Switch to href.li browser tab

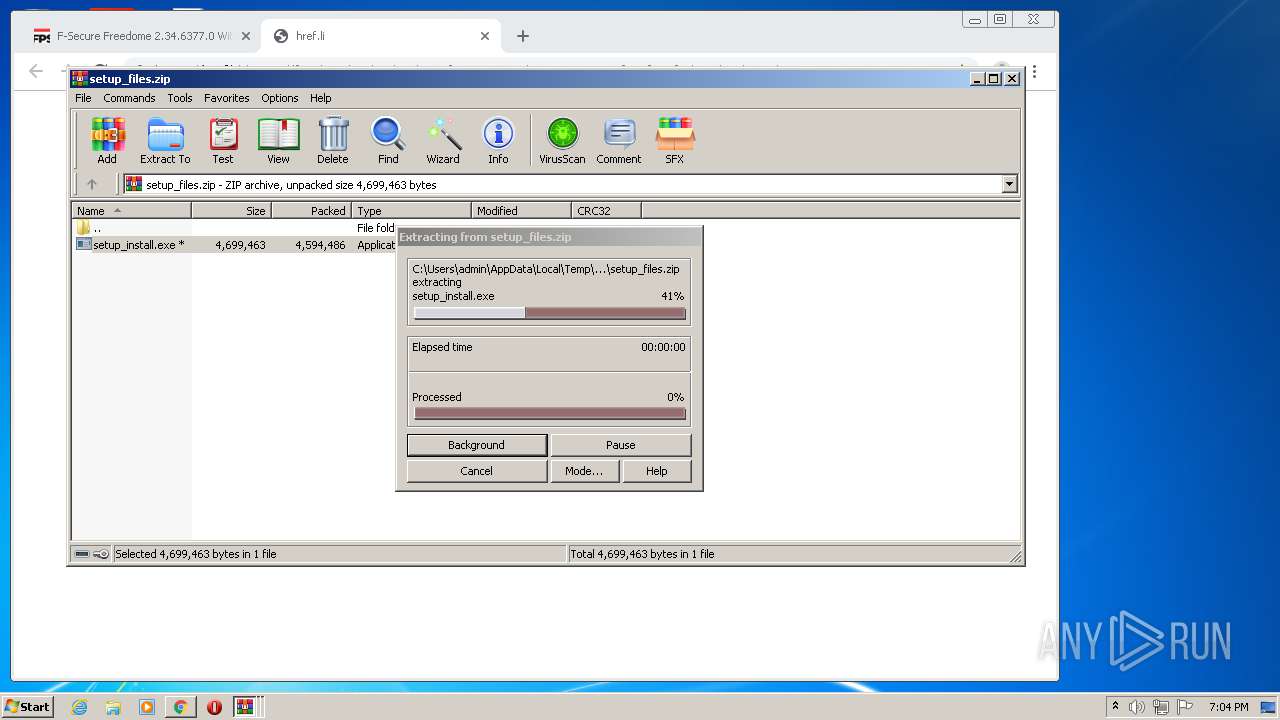click(x=380, y=36)
